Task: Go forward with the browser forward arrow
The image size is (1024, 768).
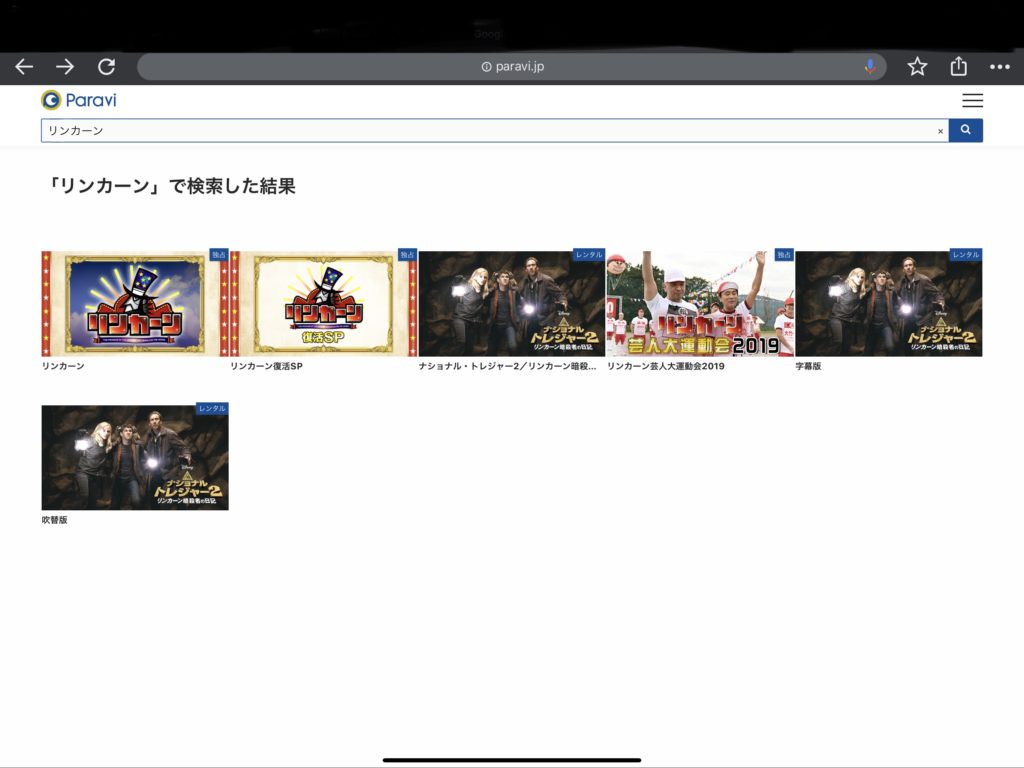Action: click(x=65, y=67)
